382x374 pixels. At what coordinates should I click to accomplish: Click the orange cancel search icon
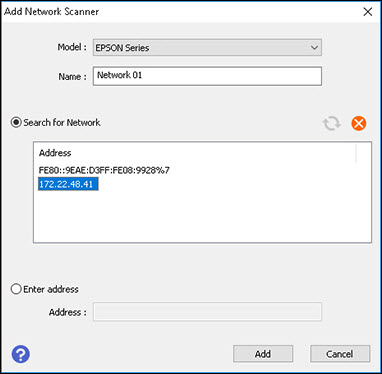[x=359, y=123]
